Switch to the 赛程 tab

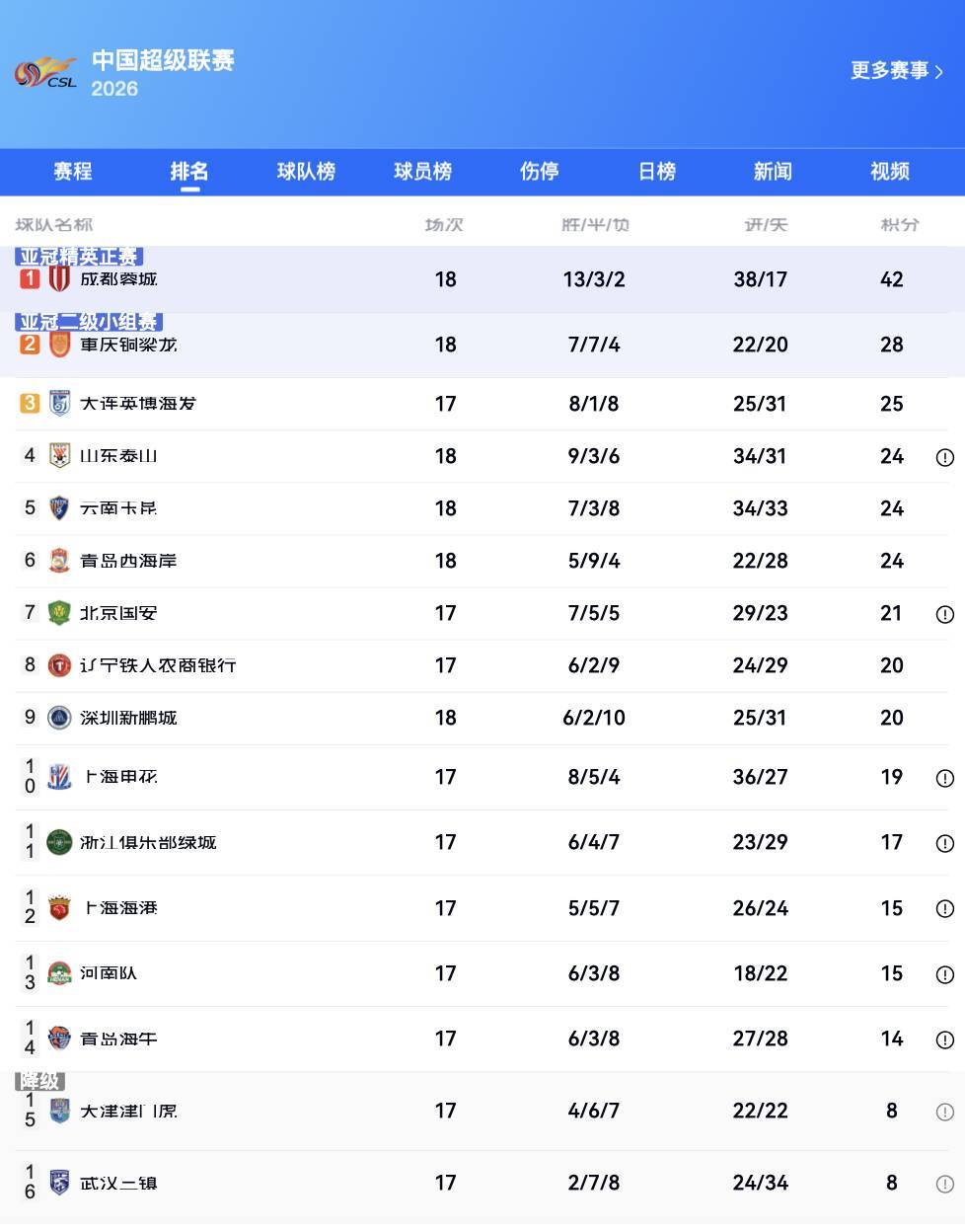[73, 172]
